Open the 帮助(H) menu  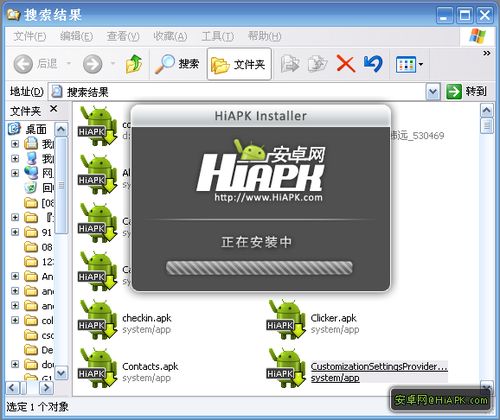pos(264,36)
